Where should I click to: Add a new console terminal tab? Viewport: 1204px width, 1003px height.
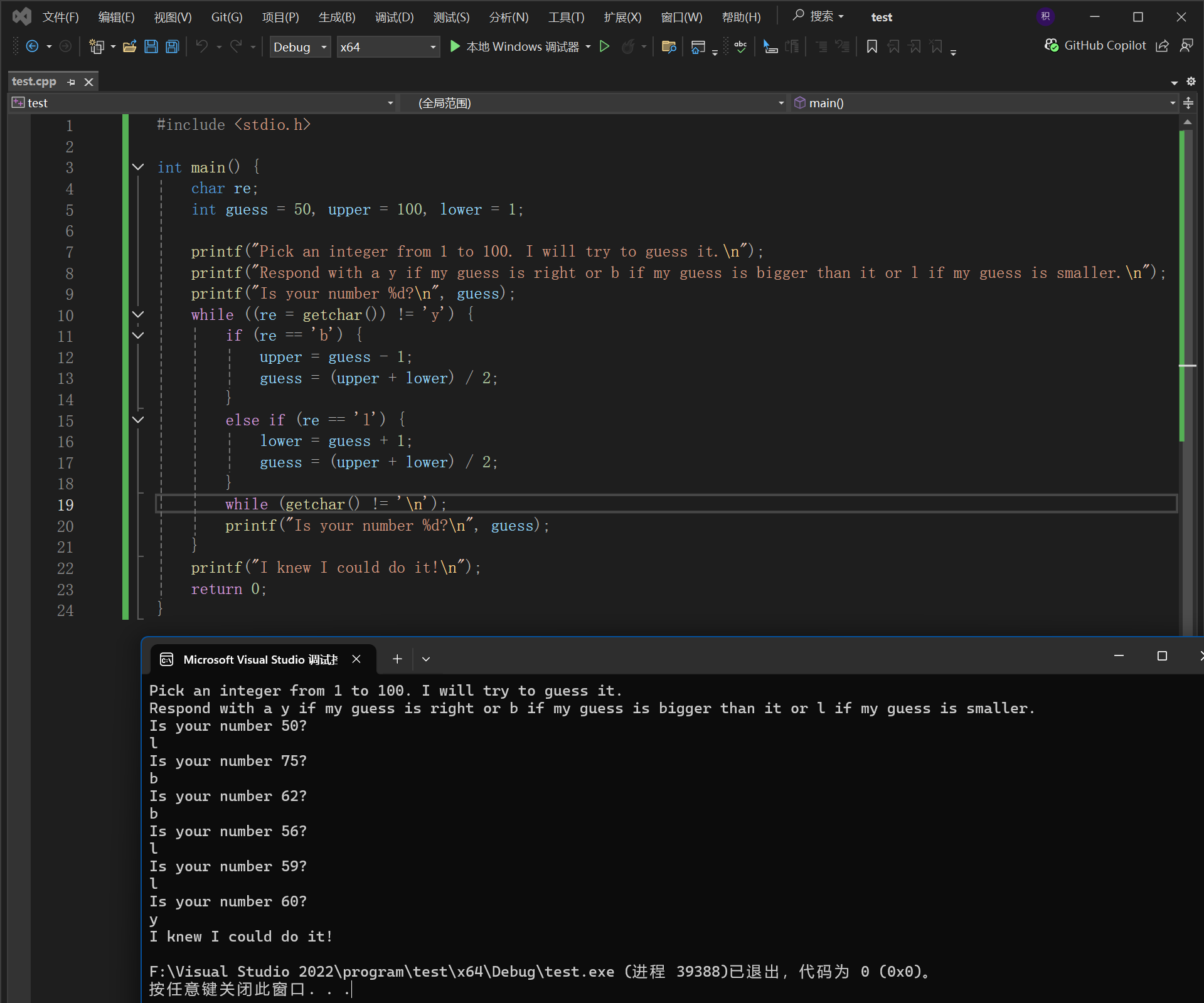click(x=397, y=659)
